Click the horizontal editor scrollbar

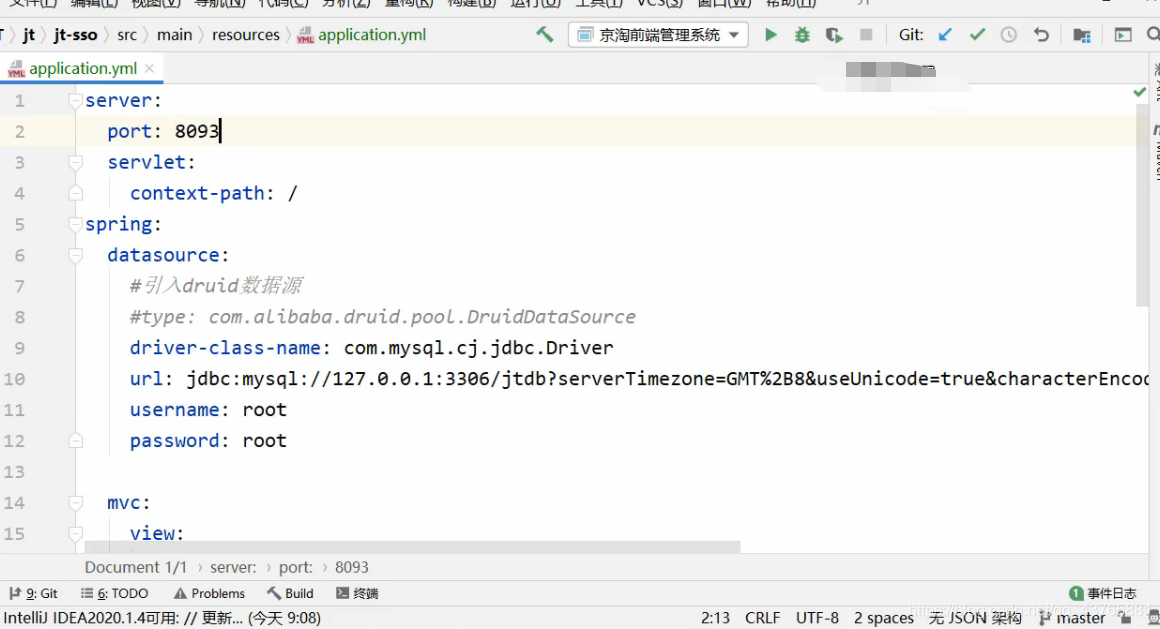click(412, 546)
